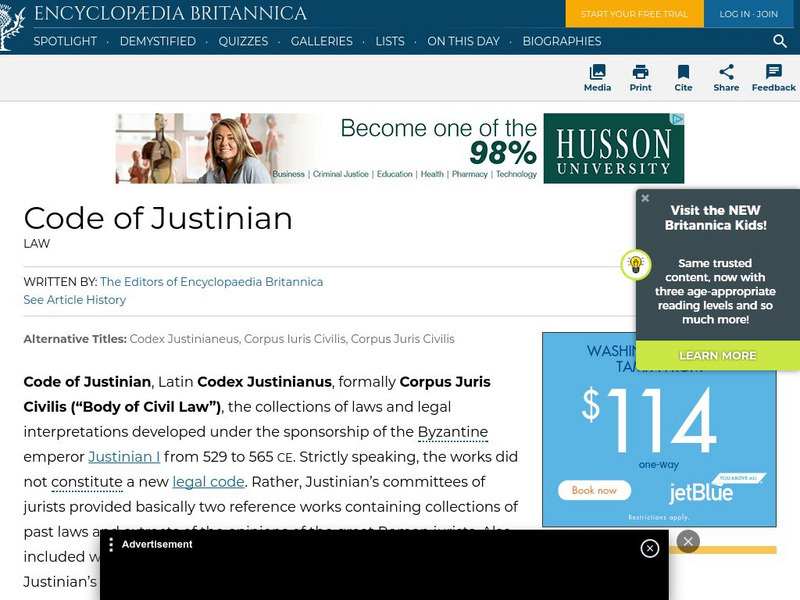Image resolution: width=800 pixels, height=600 pixels.
Task: Share the article via Share icon
Action: click(x=726, y=78)
